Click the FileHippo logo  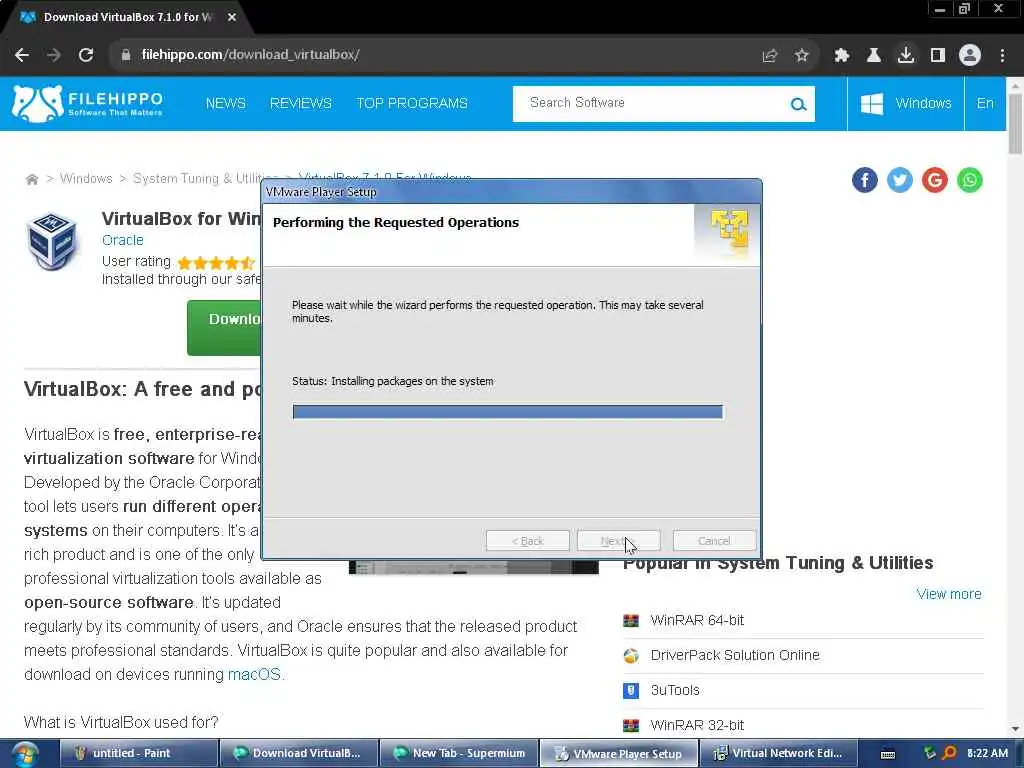click(x=88, y=104)
